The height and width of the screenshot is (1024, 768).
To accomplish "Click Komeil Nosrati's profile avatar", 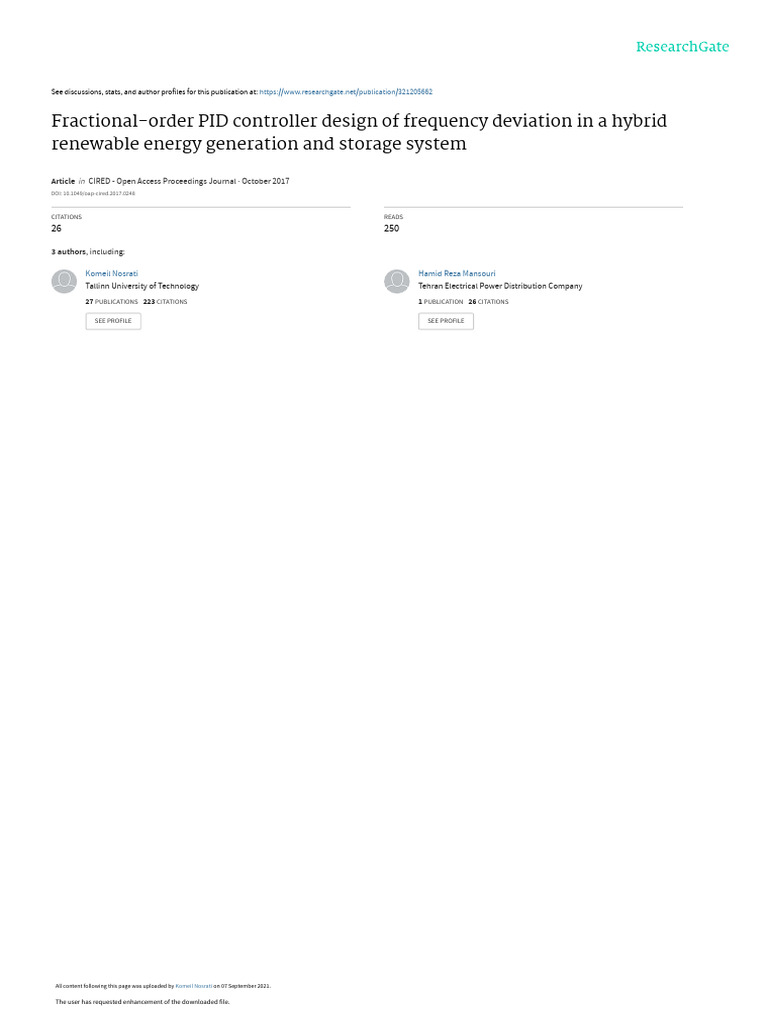I will (64, 282).
